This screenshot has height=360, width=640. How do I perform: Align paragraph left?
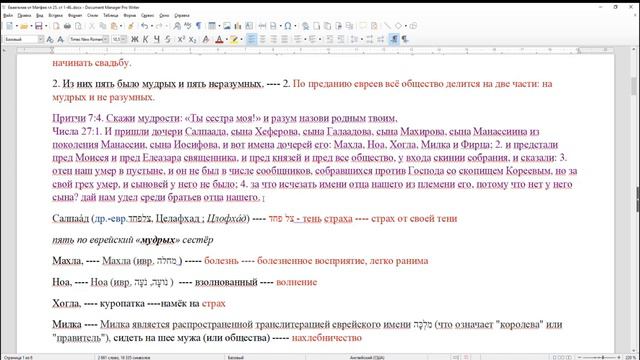click(x=251, y=39)
